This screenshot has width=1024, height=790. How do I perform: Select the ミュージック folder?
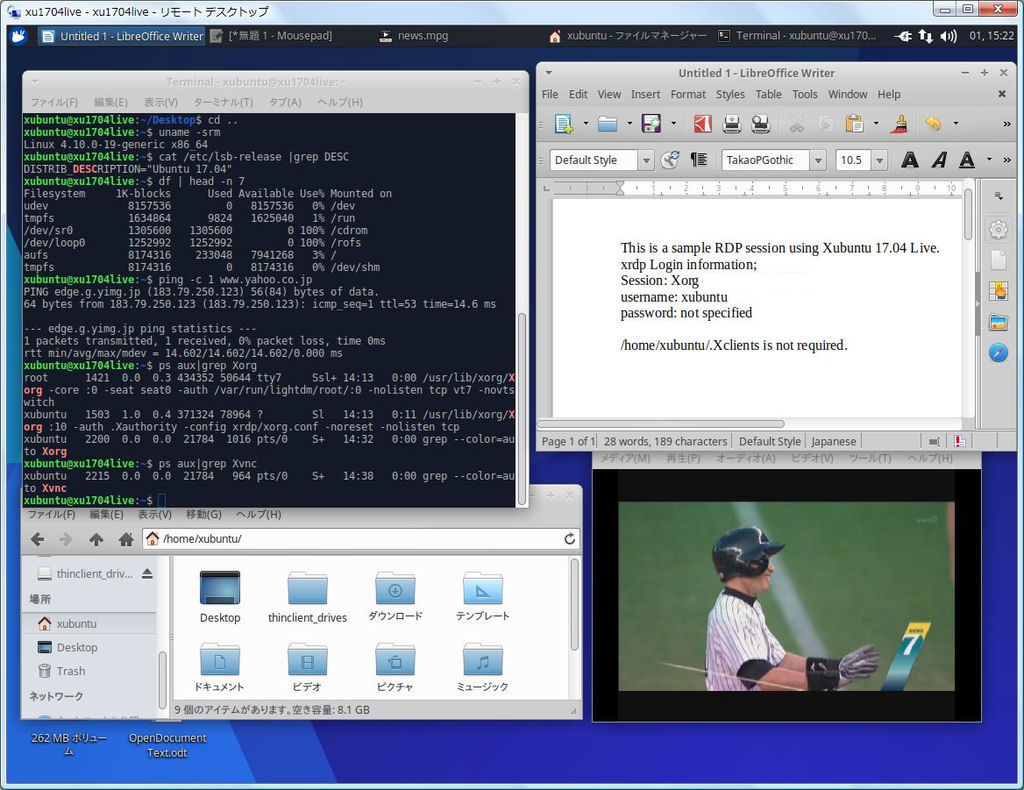pos(482,668)
